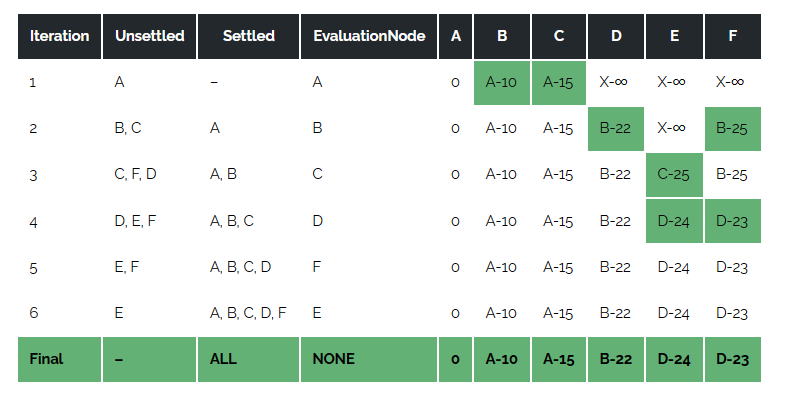Select the "D, E, F" unsettled cell
The height and width of the screenshot is (409, 794).
(x=136, y=221)
